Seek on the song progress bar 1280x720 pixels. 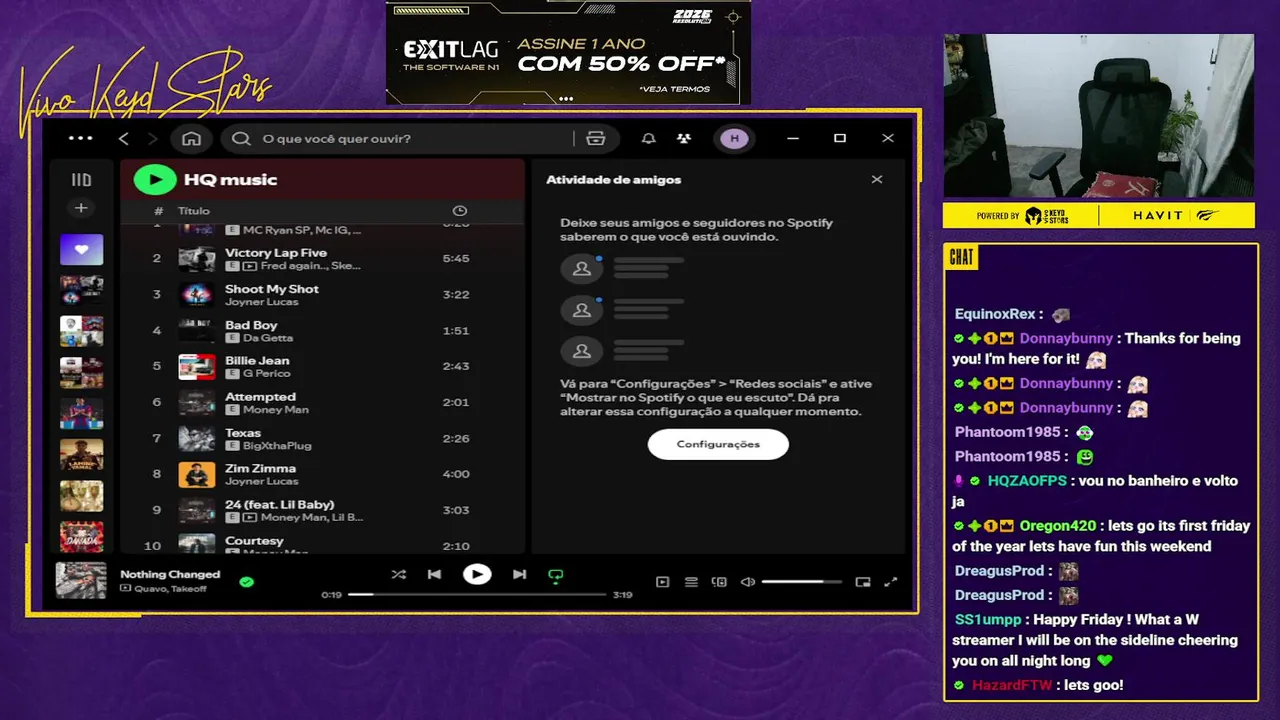[x=477, y=594]
